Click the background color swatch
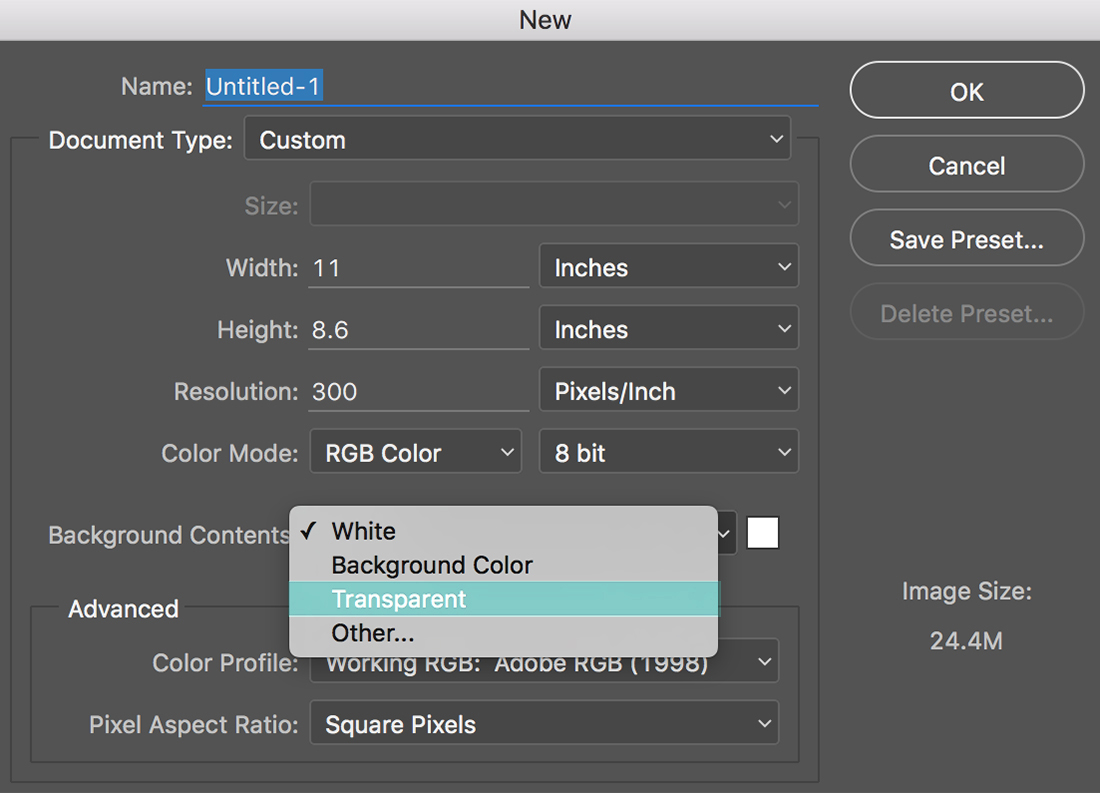The image size is (1100, 793). pos(763,533)
